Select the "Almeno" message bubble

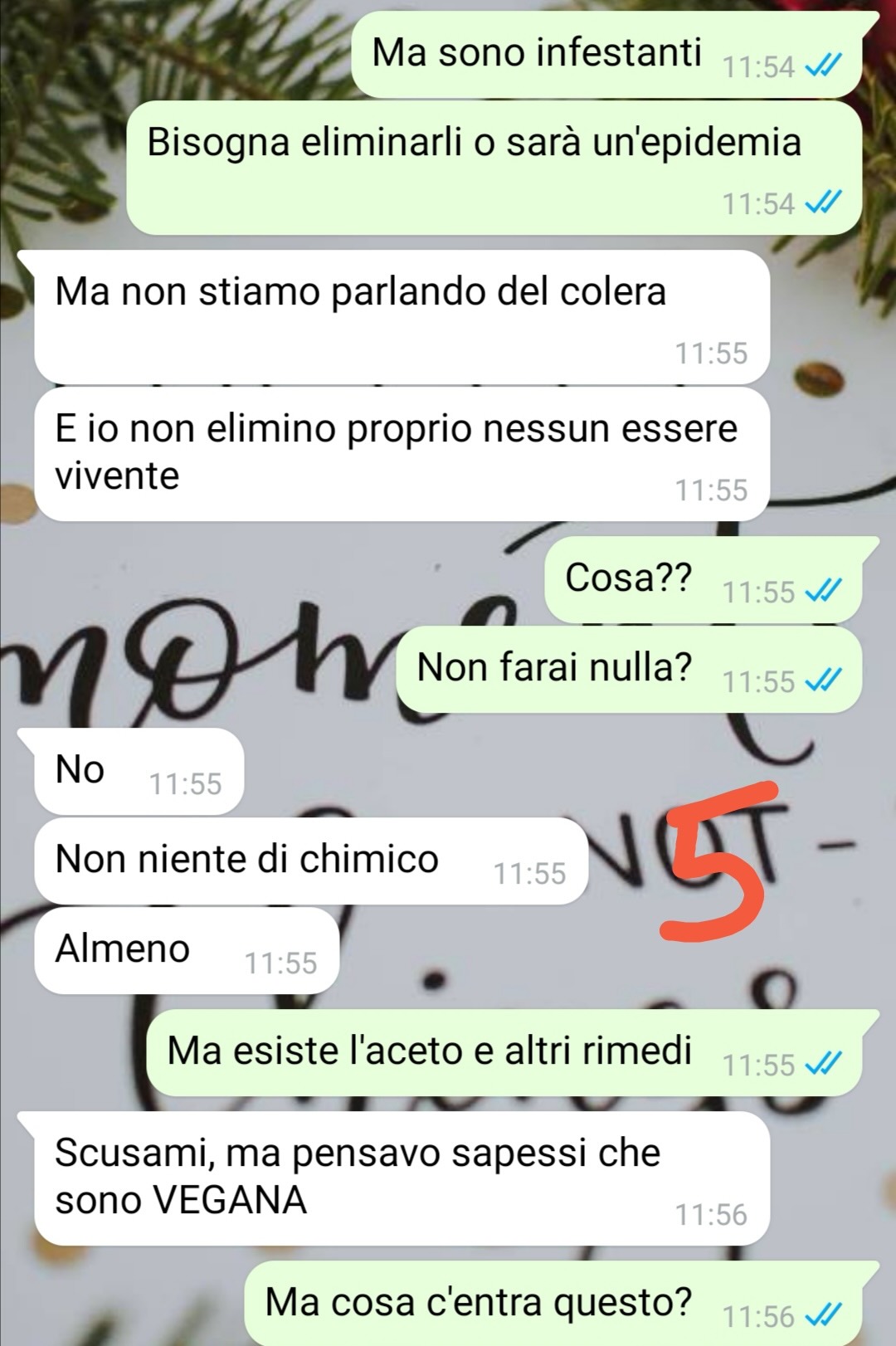pyautogui.click(x=187, y=951)
